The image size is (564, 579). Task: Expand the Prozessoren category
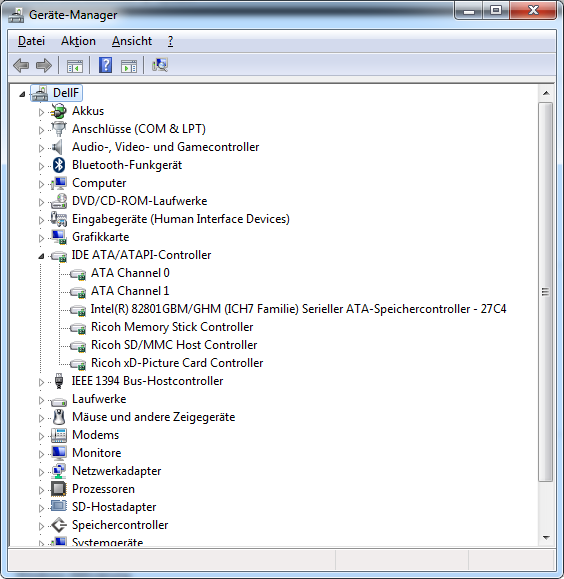click(x=41, y=490)
